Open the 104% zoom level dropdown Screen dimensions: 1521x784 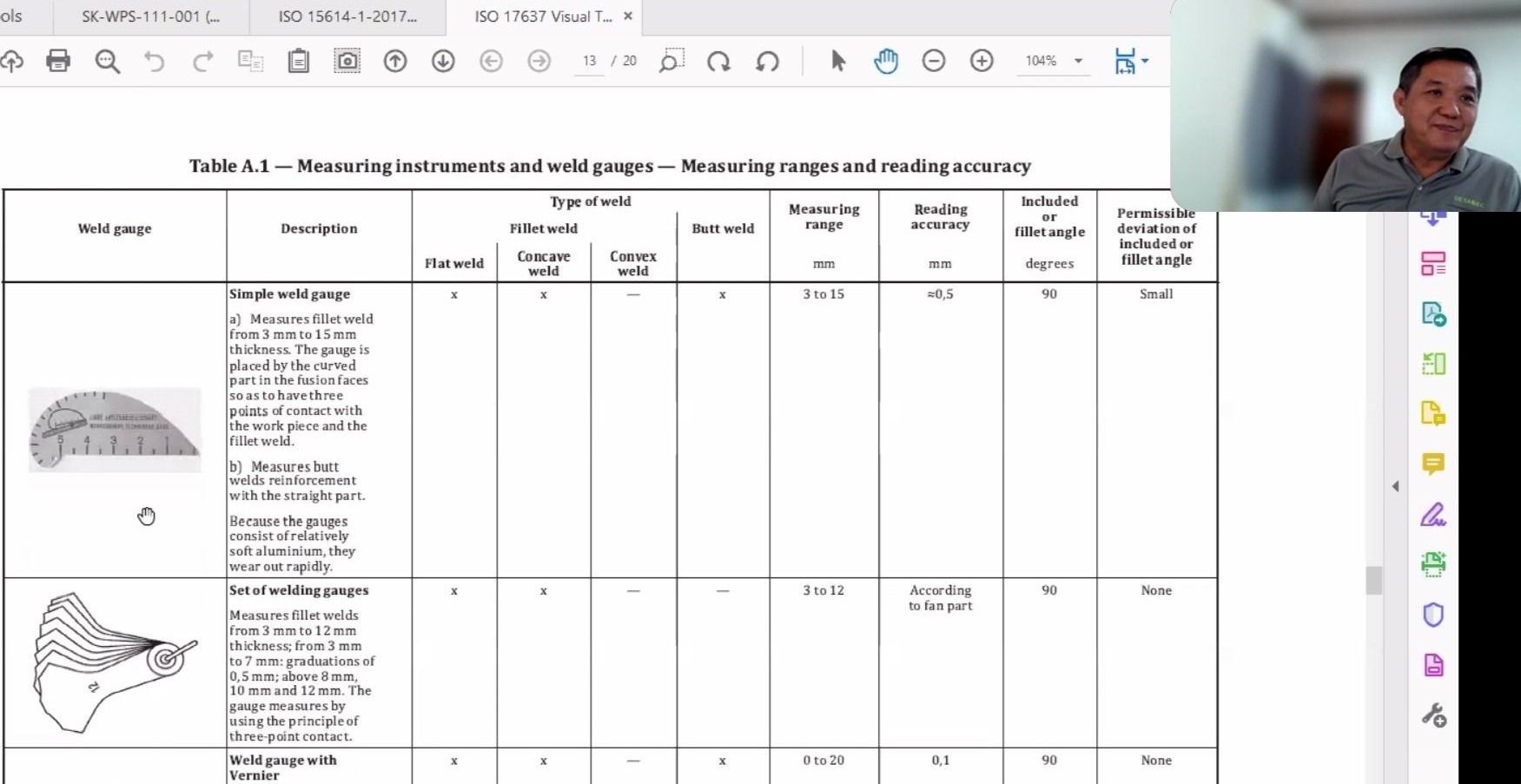click(1078, 61)
